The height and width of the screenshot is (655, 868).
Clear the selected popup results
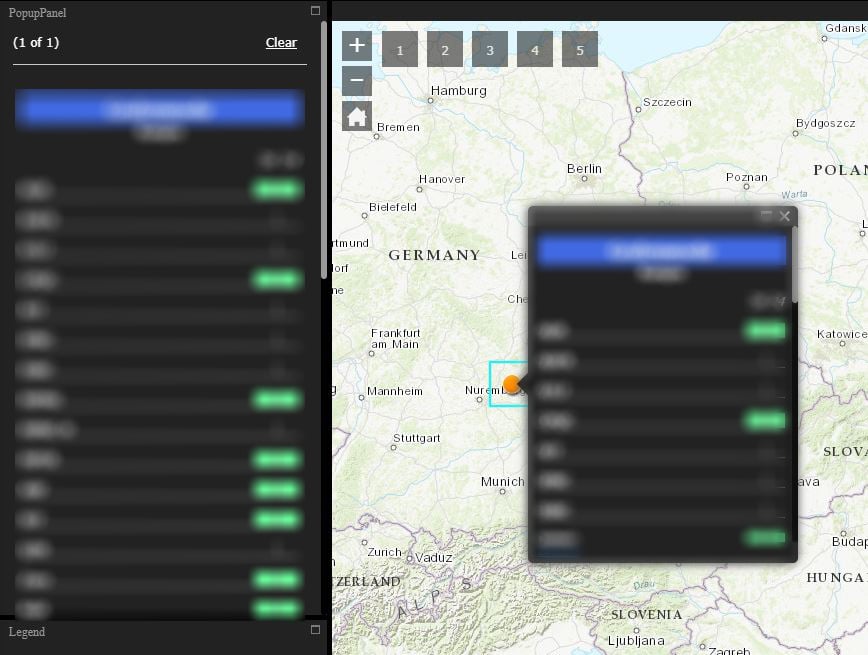click(x=281, y=43)
